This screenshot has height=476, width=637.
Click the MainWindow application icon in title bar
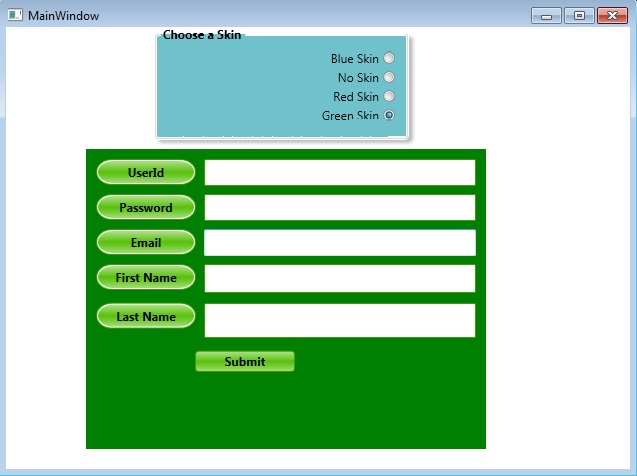click(x=15, y=15)
